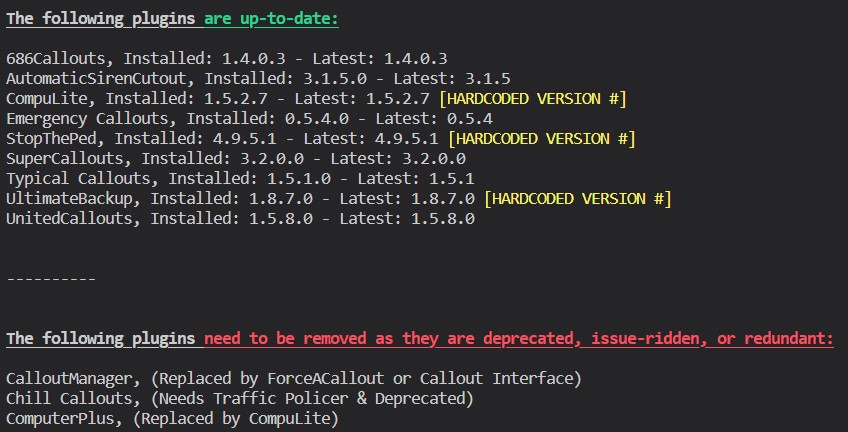Select the UnitedCallouts version line
The image size is (848, 432).
pyautogui.click(x=240, y=218)
